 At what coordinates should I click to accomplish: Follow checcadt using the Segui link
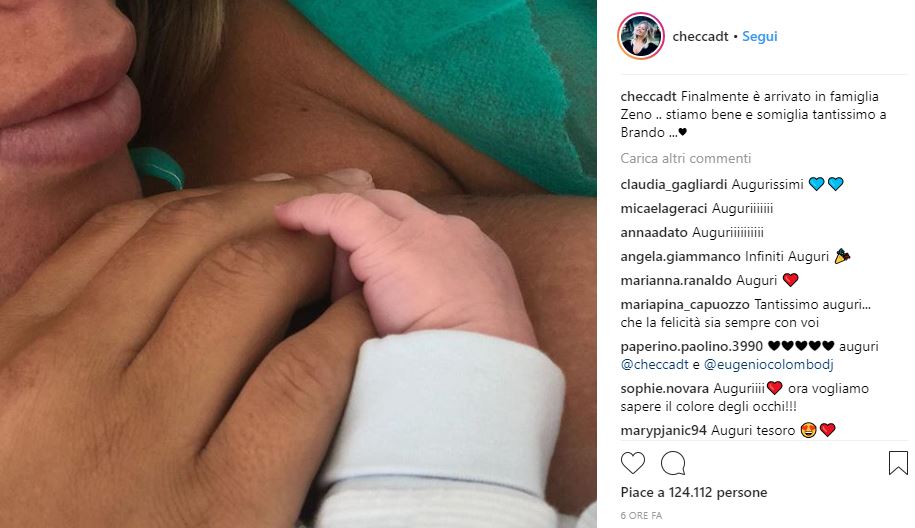click(760, 36)
